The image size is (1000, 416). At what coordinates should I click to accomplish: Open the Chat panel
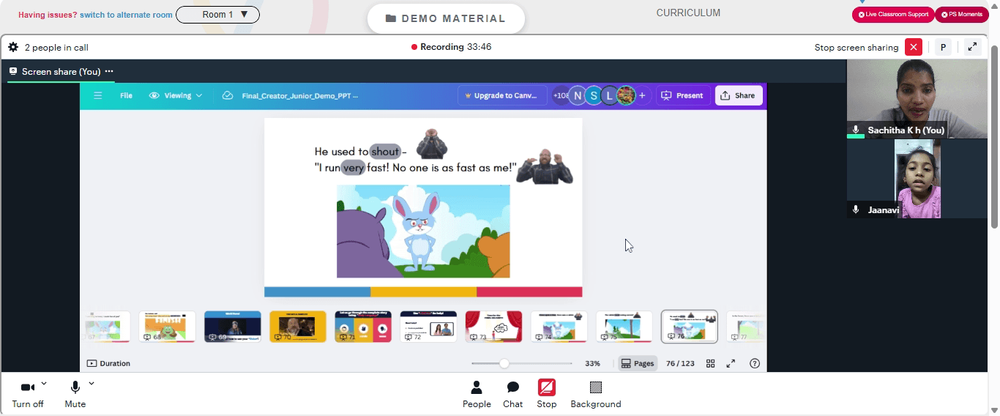513,394
